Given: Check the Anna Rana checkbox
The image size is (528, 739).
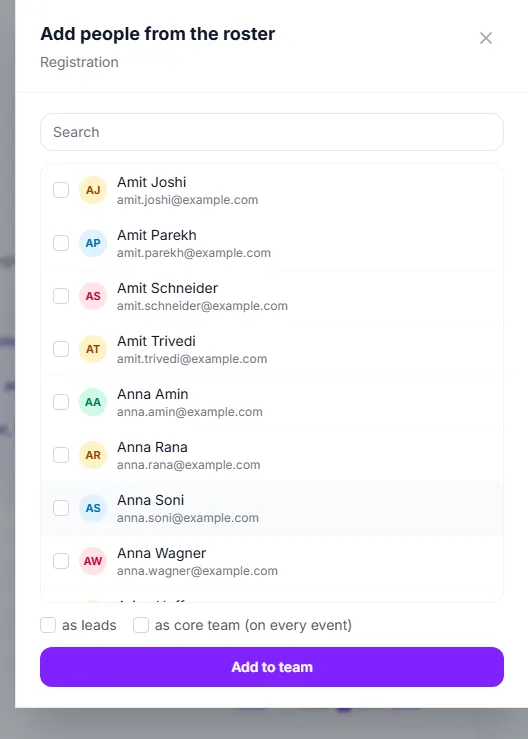Looking at the screenshot, I should coord(61,455).
